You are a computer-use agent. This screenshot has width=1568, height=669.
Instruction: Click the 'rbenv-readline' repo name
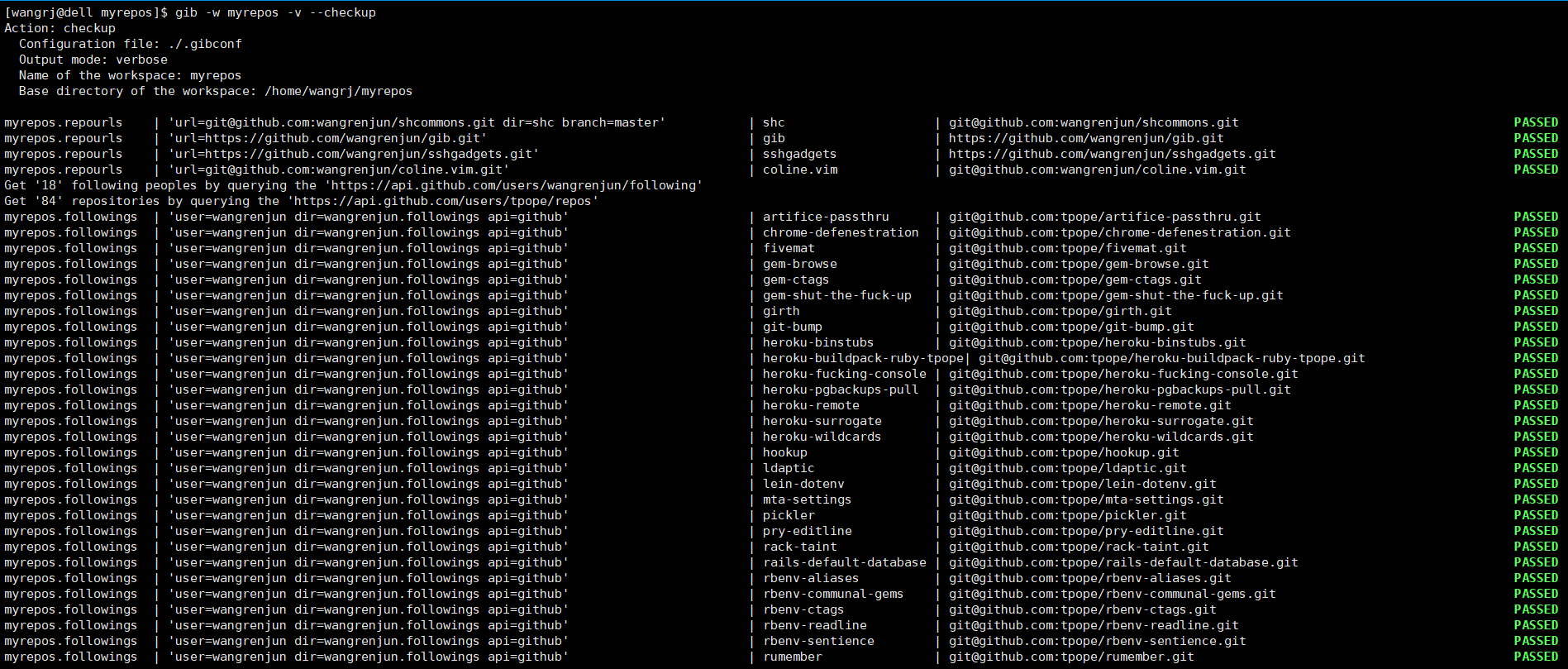pyautogui.click(x=815, y=625)
